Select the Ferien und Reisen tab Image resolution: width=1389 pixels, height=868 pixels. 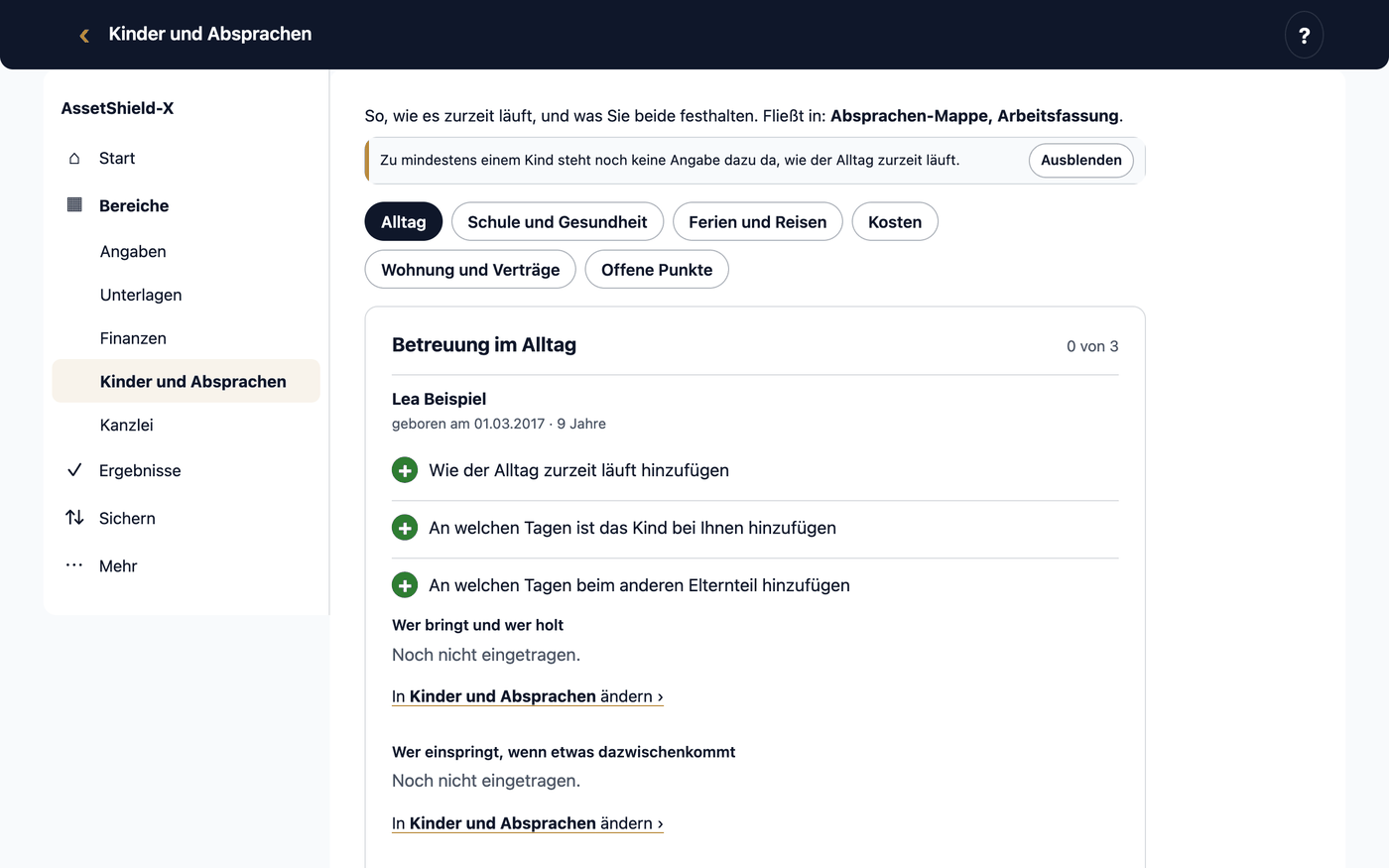[758, 222]
